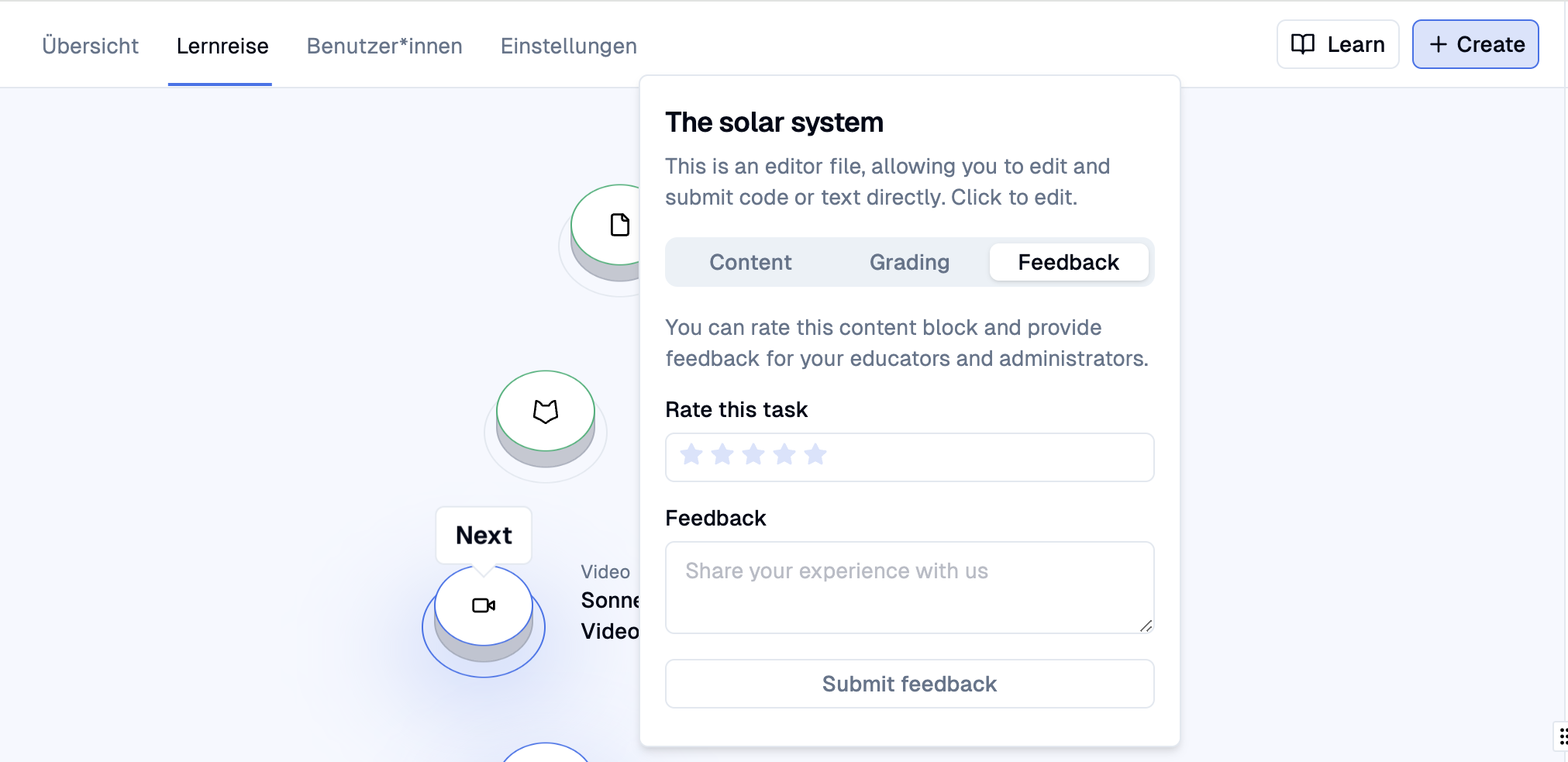The image size is (1568, 762).
Task: Open the file document node icon
Action: point(619,225)
